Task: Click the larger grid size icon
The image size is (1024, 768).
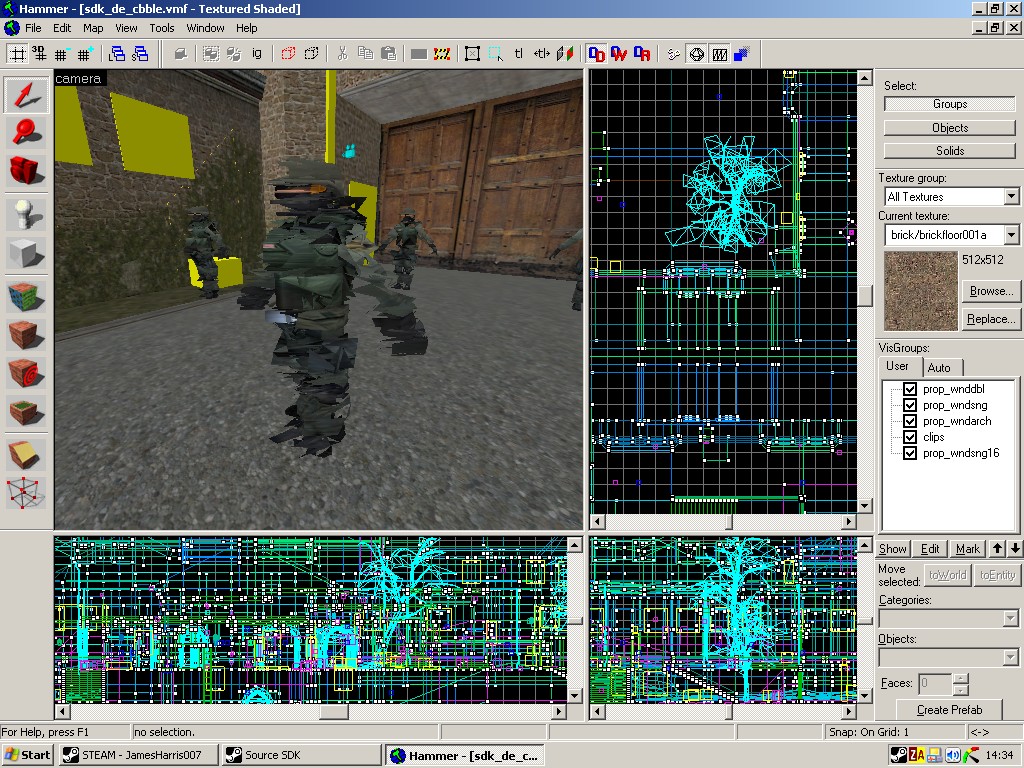Action: click(x=84, y=54)
